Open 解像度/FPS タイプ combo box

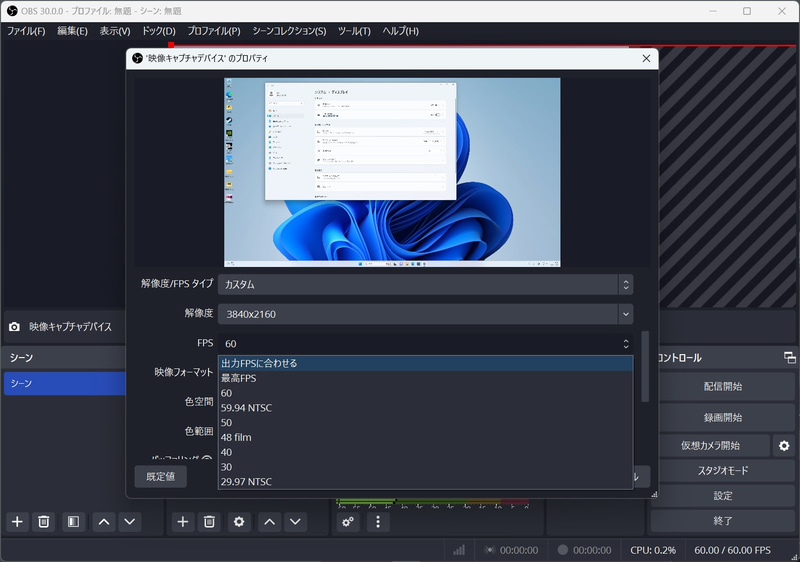point(426,285)
